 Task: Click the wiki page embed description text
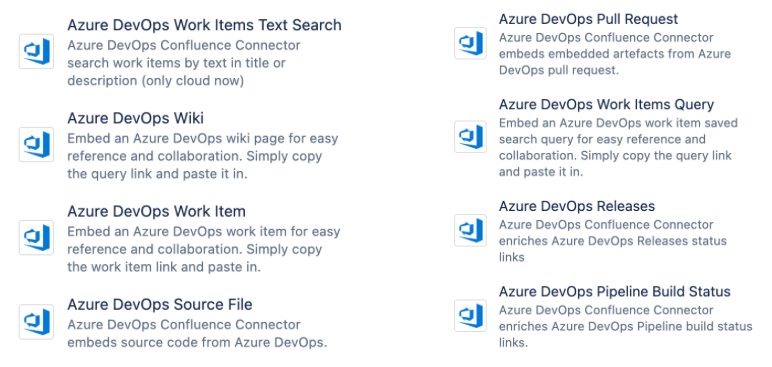(x=203, y=156)
